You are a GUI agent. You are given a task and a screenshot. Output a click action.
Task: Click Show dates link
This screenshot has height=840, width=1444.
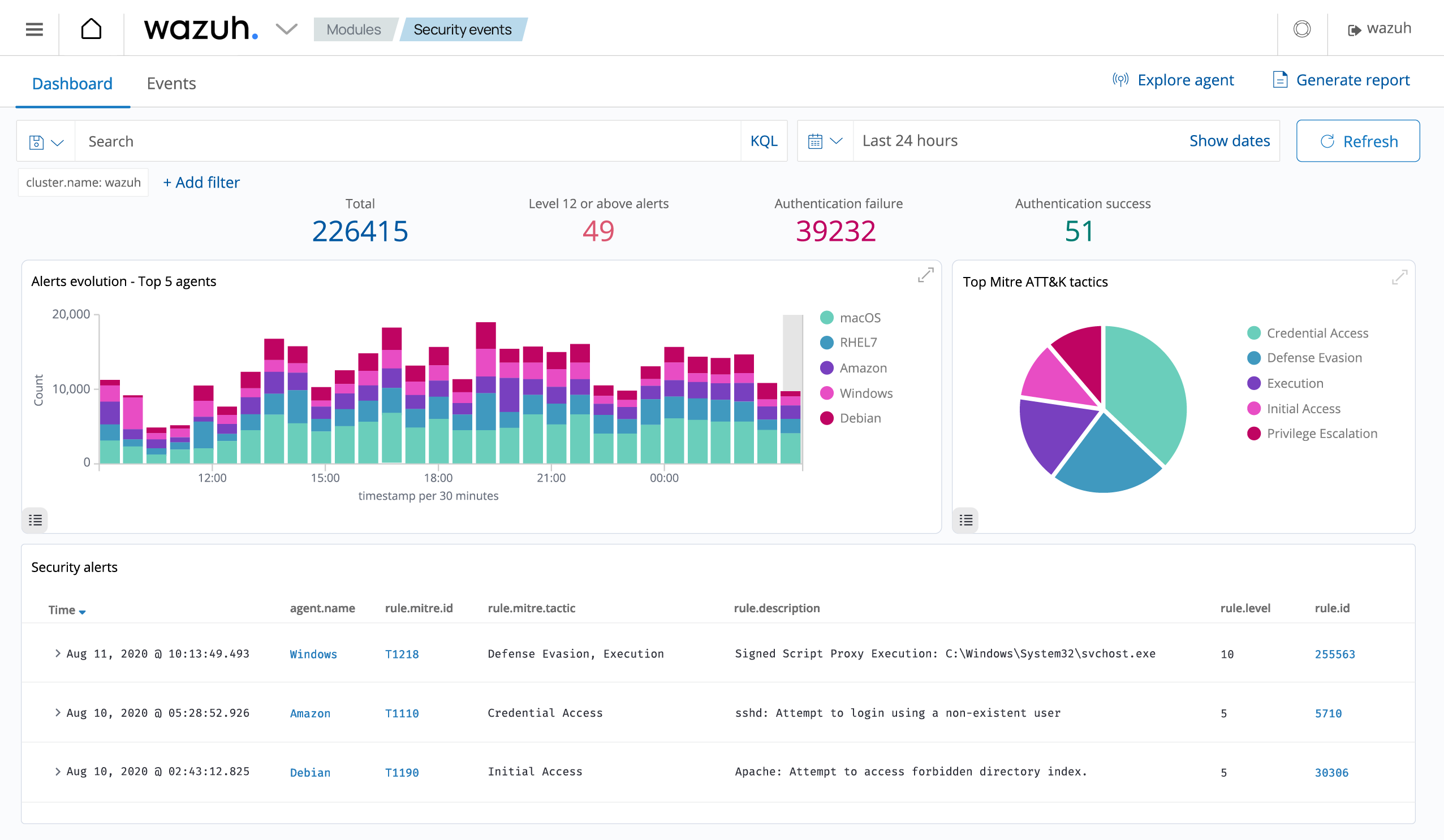1230,141
